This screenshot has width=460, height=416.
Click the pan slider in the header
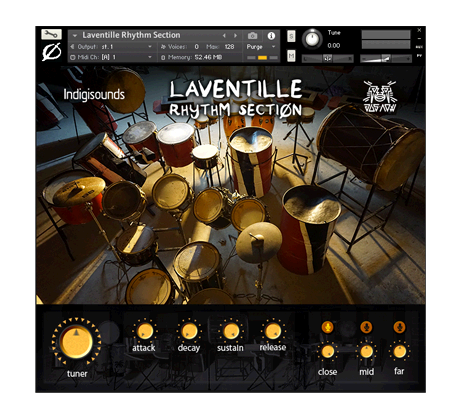point(328,59)
